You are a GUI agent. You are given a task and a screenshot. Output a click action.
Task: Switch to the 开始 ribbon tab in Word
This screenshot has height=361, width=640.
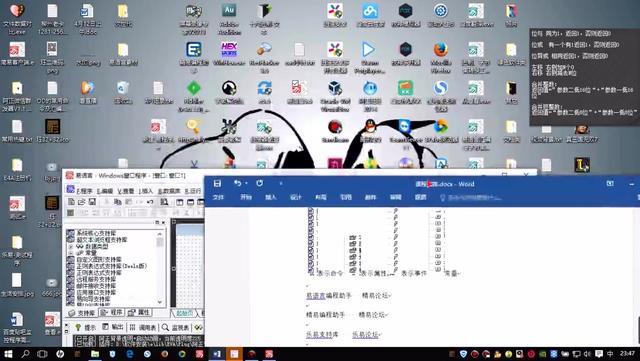click(x=246, y=197)
